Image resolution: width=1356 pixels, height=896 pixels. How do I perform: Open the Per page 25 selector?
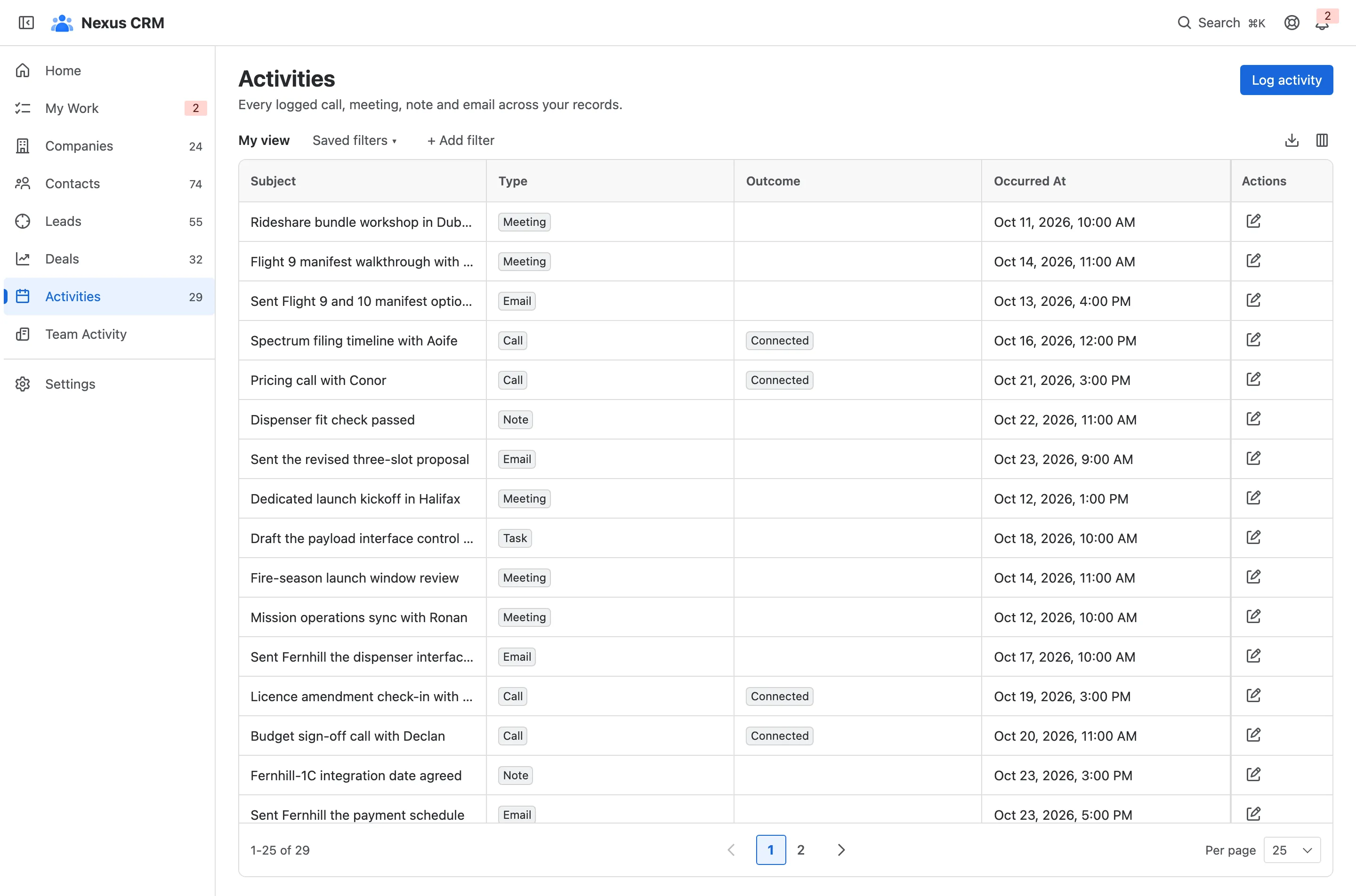tap(1292, 850)
